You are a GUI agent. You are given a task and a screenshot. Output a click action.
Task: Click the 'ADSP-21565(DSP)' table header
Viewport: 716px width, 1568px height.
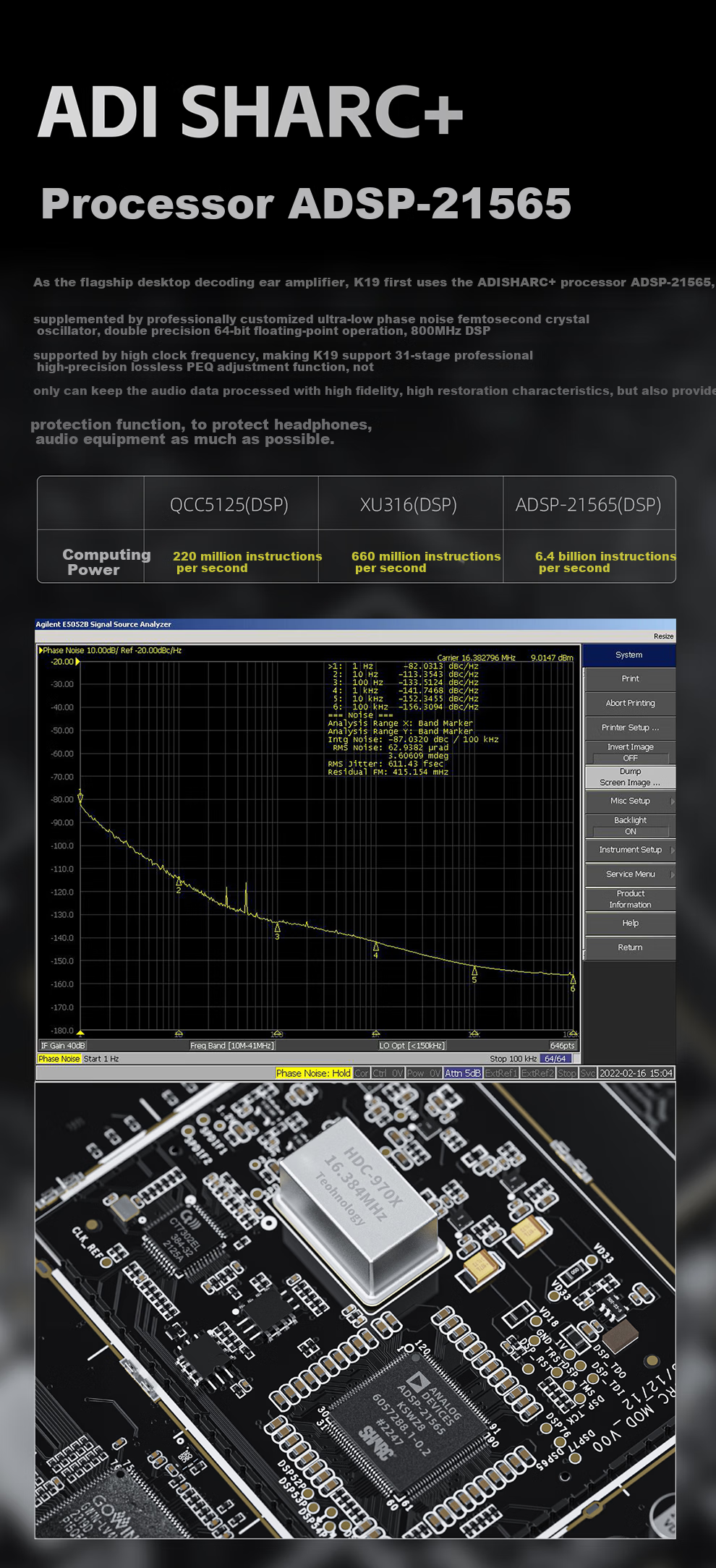(589, 505)
